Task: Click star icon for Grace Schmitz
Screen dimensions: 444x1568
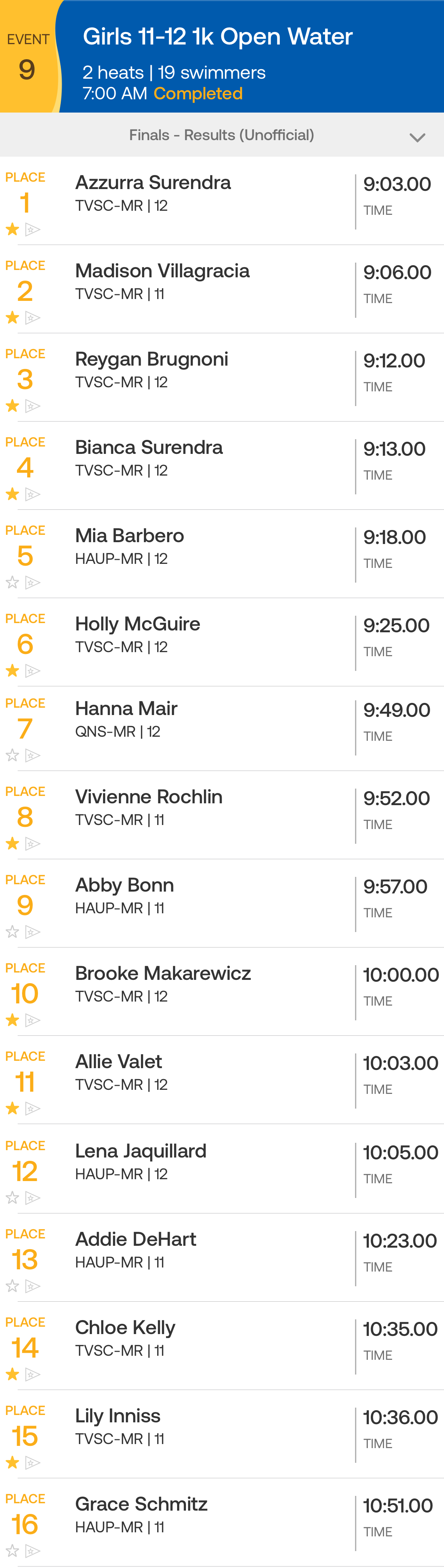Action: click(x=12, y=1551)
